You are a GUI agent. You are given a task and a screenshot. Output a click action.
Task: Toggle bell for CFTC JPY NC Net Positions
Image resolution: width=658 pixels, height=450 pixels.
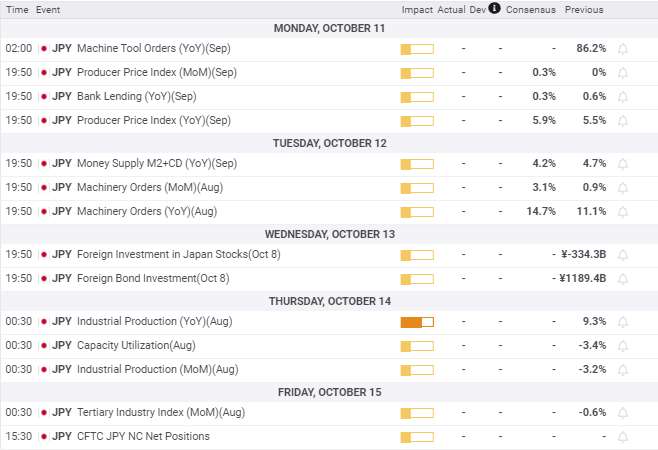(x=623, y=436)
